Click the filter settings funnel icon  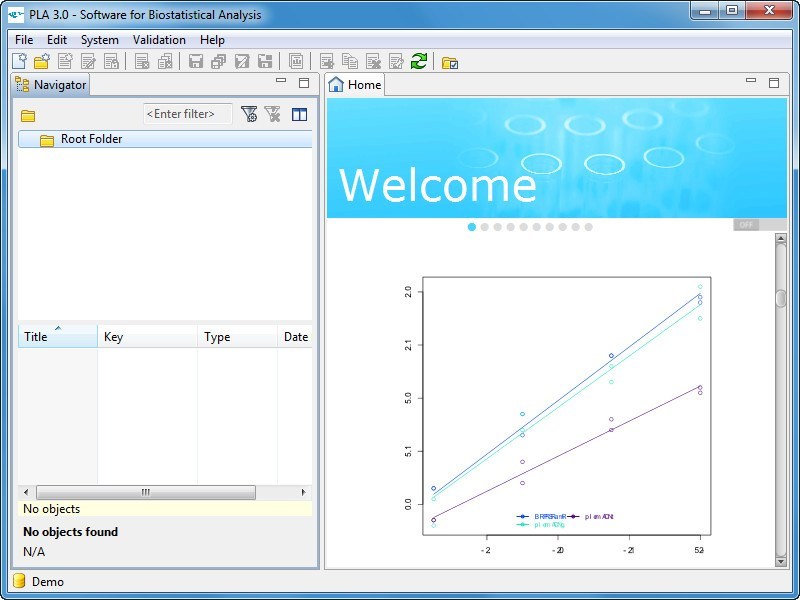[x=249, y=114]
